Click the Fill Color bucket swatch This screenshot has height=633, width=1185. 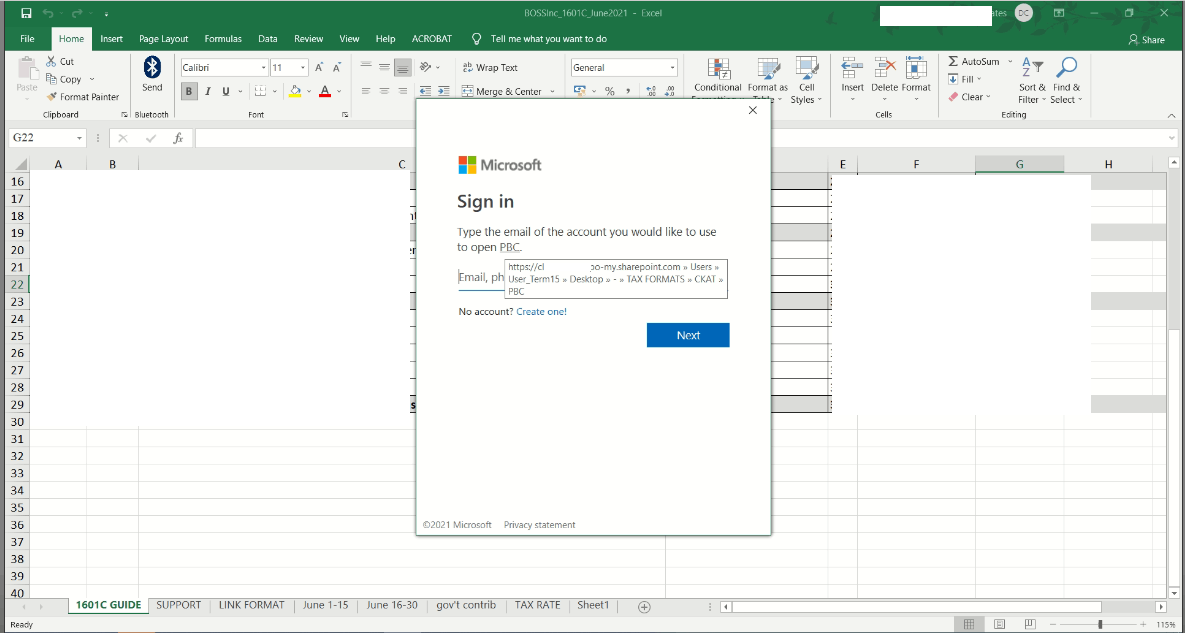pyautogui.click(x=295, y=91)
